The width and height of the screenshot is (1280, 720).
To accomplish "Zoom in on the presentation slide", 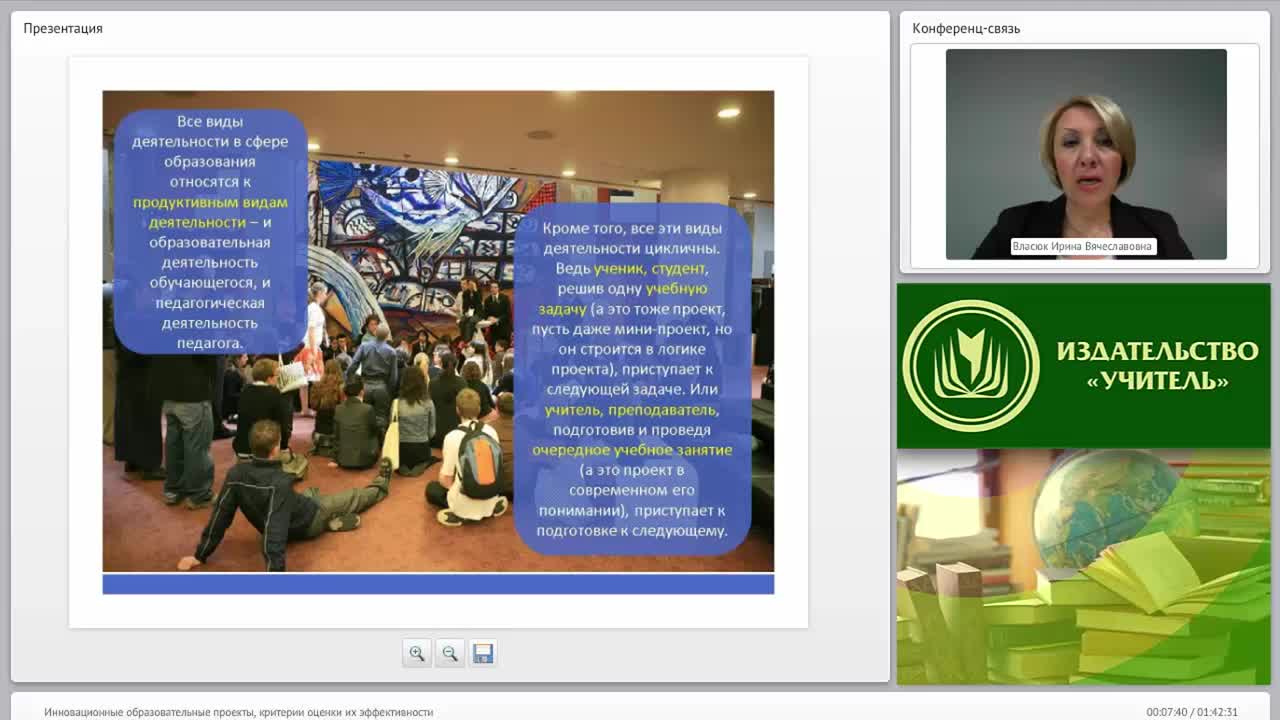I will [417, 653].
